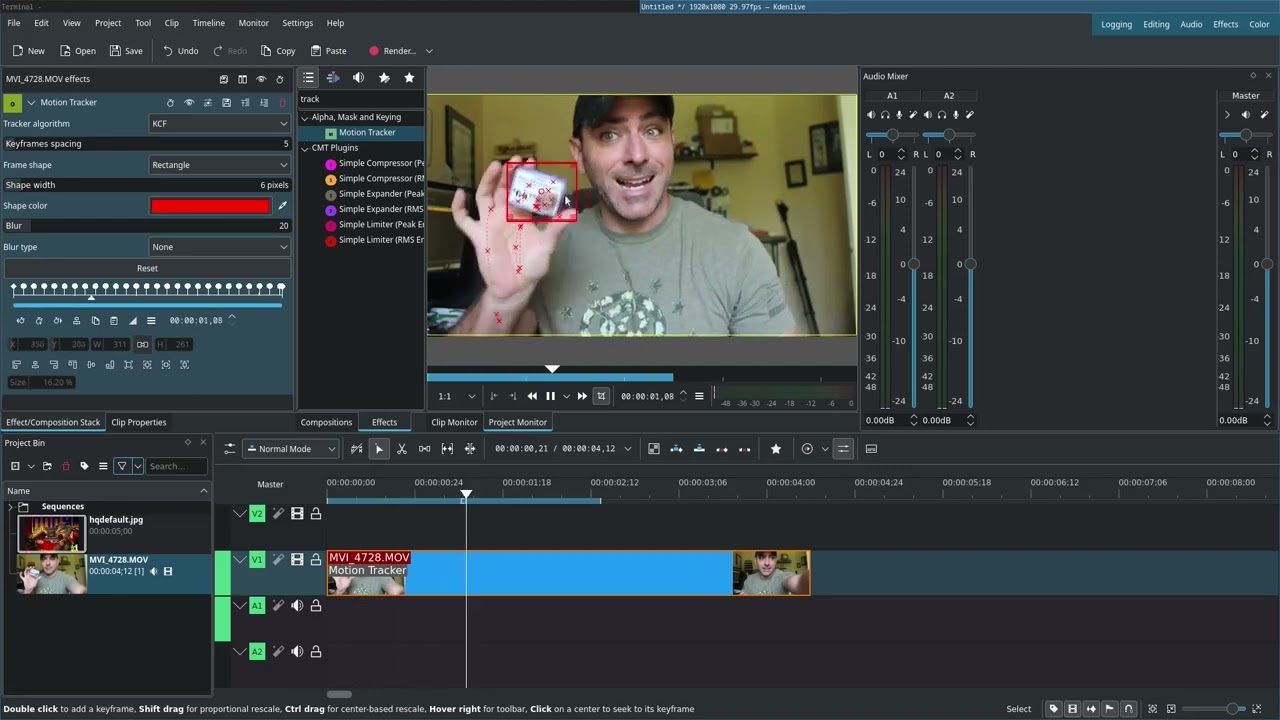Select the slip tool in timeline toolbar
Image resolution: width=1280 pixels, height=720 pixels.
[x=447, y=449]
